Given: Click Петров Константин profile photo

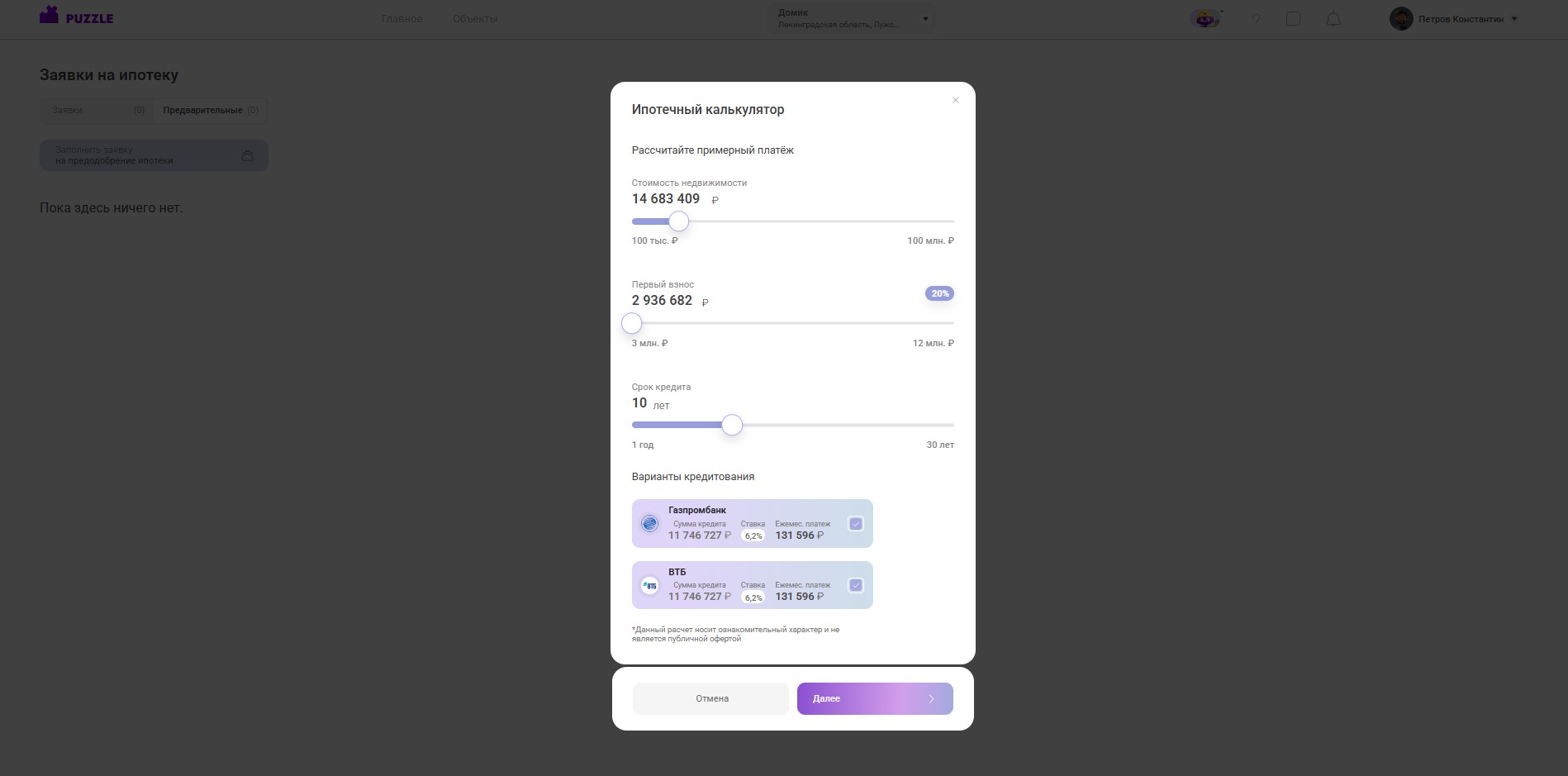Looking at the screenshot, I should (x=1400, y=19).
